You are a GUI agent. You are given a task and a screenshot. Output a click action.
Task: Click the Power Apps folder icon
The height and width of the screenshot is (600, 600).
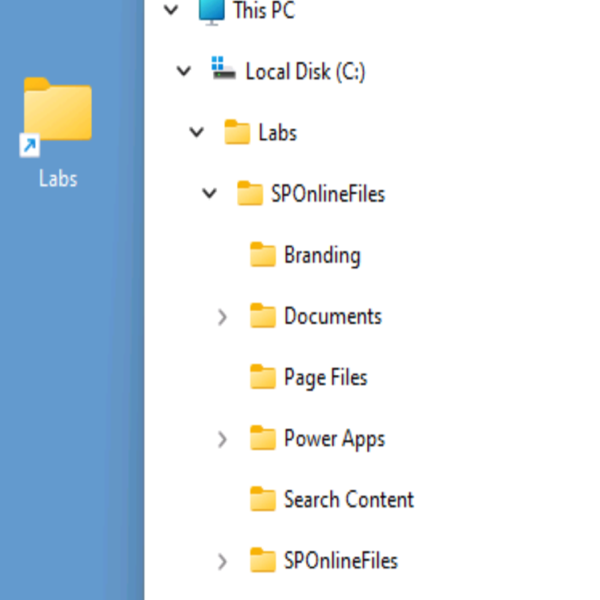coord(263,438)
